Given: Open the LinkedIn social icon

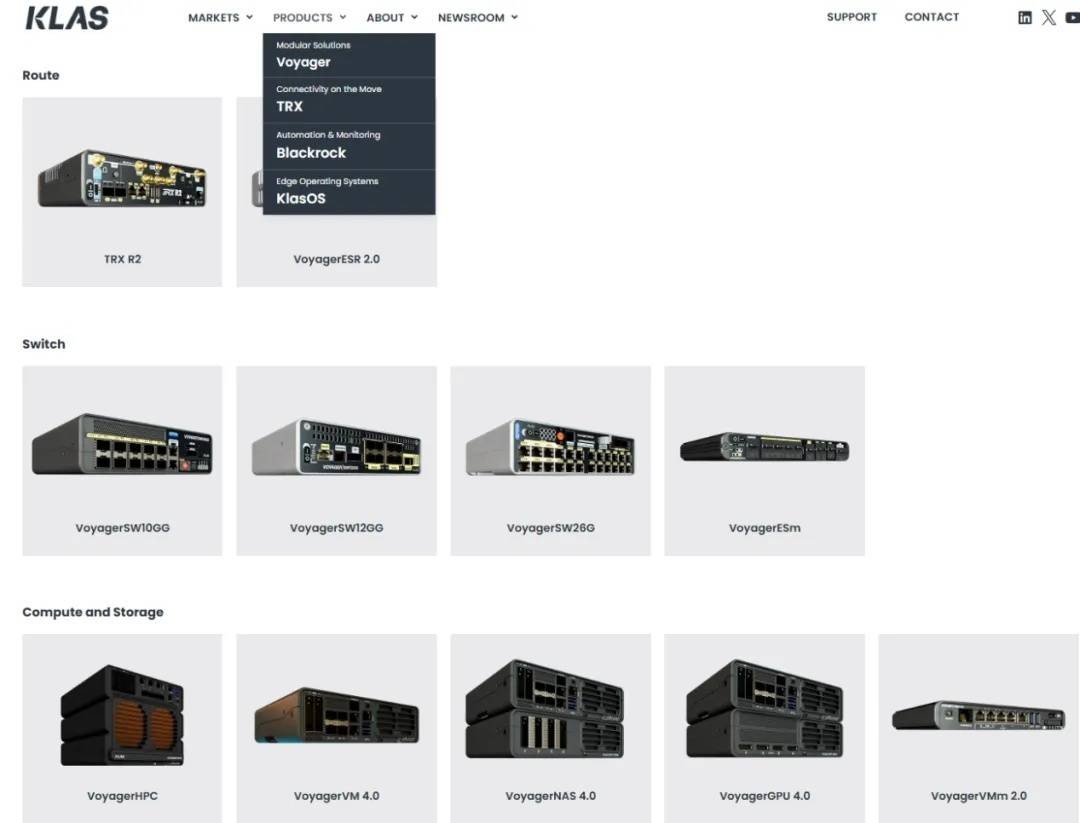Looking at the screenshot, I should point(1024,17).
